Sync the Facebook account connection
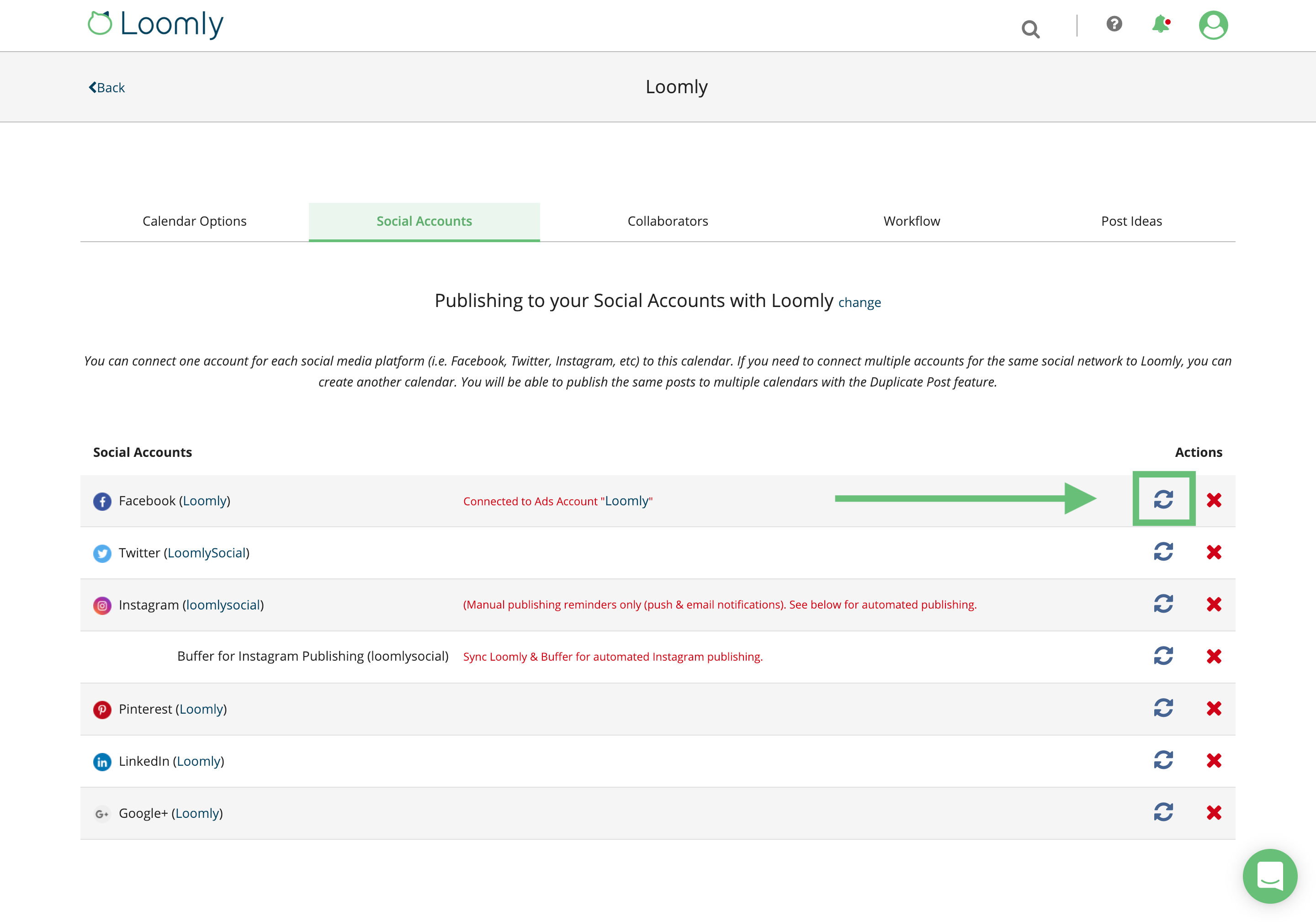Image resolution: width=1316 pixels, height=922 pixels. (x=1163, y=500)
